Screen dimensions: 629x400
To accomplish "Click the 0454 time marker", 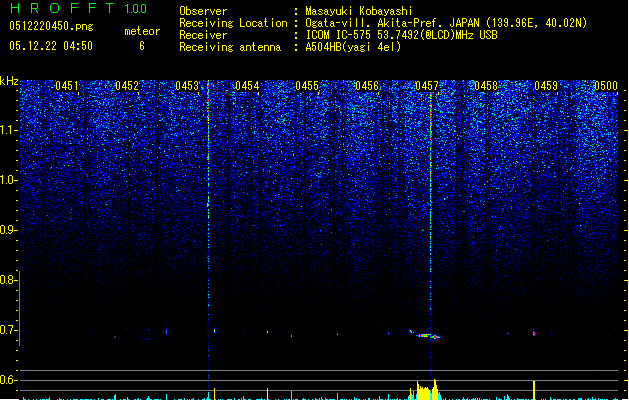I will coord(247,86).
